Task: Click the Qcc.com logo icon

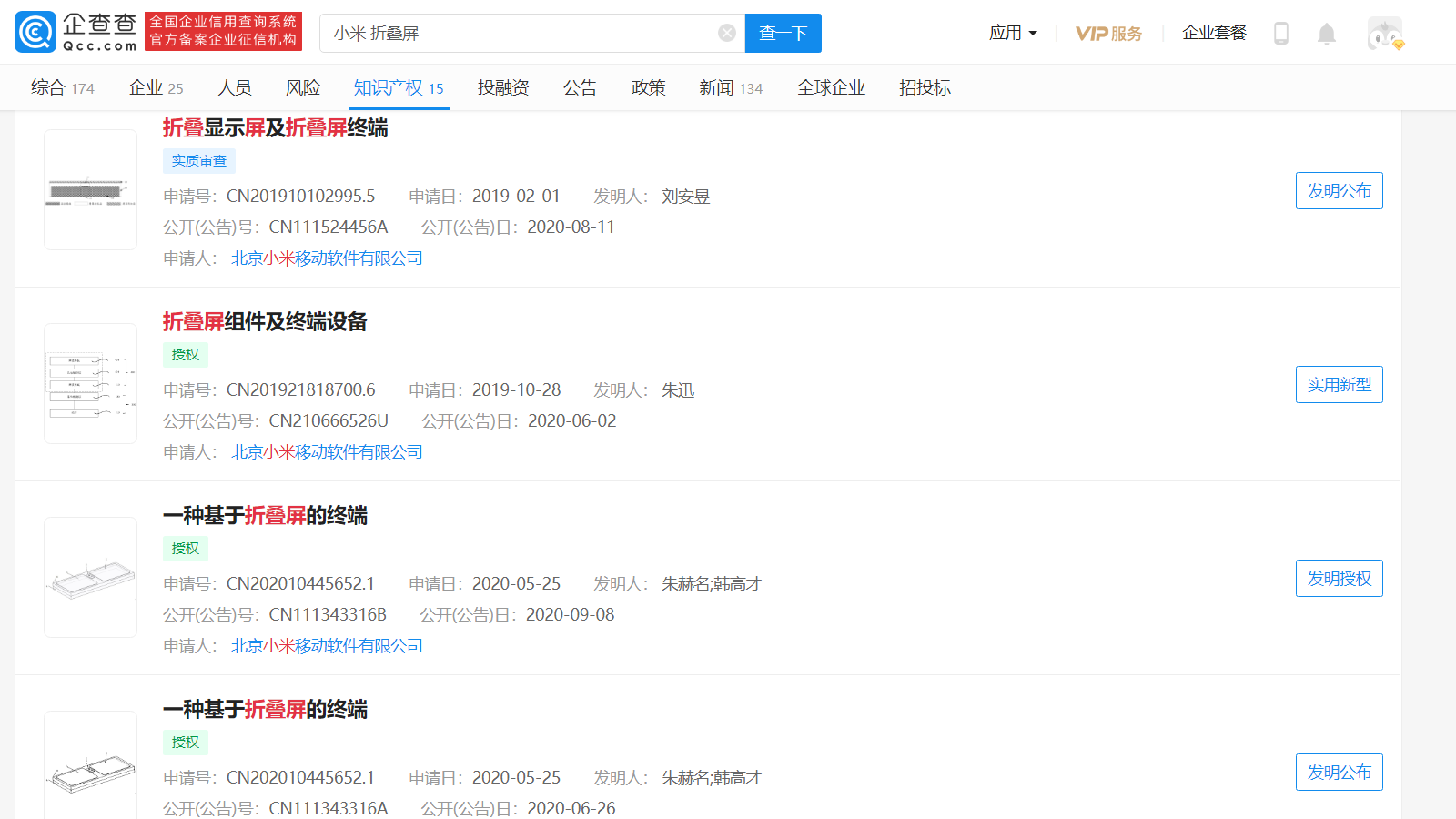Action: point(35,33)
